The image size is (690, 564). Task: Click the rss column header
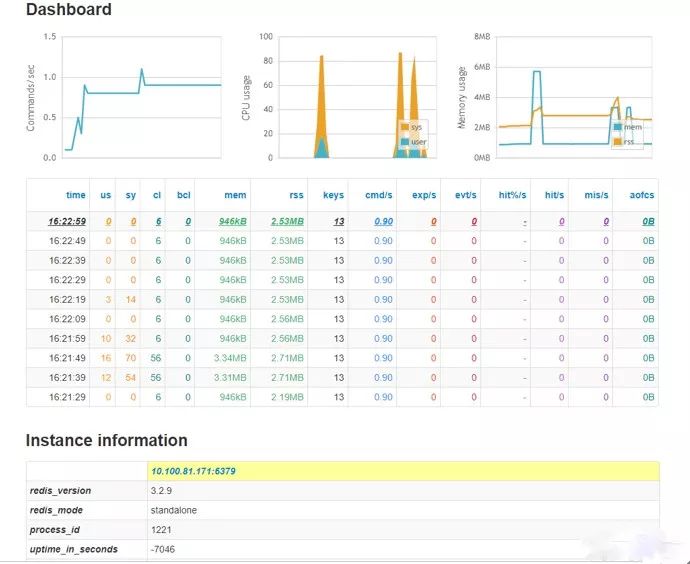pyautogui.click(x=294, y=195)
